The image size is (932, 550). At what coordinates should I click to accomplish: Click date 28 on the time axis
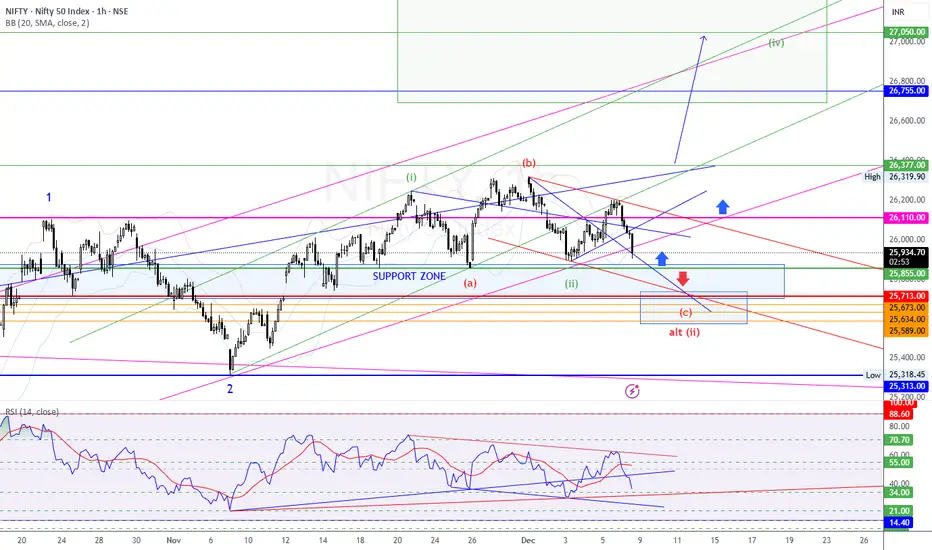pyautogui.click(x=99, y=540)
